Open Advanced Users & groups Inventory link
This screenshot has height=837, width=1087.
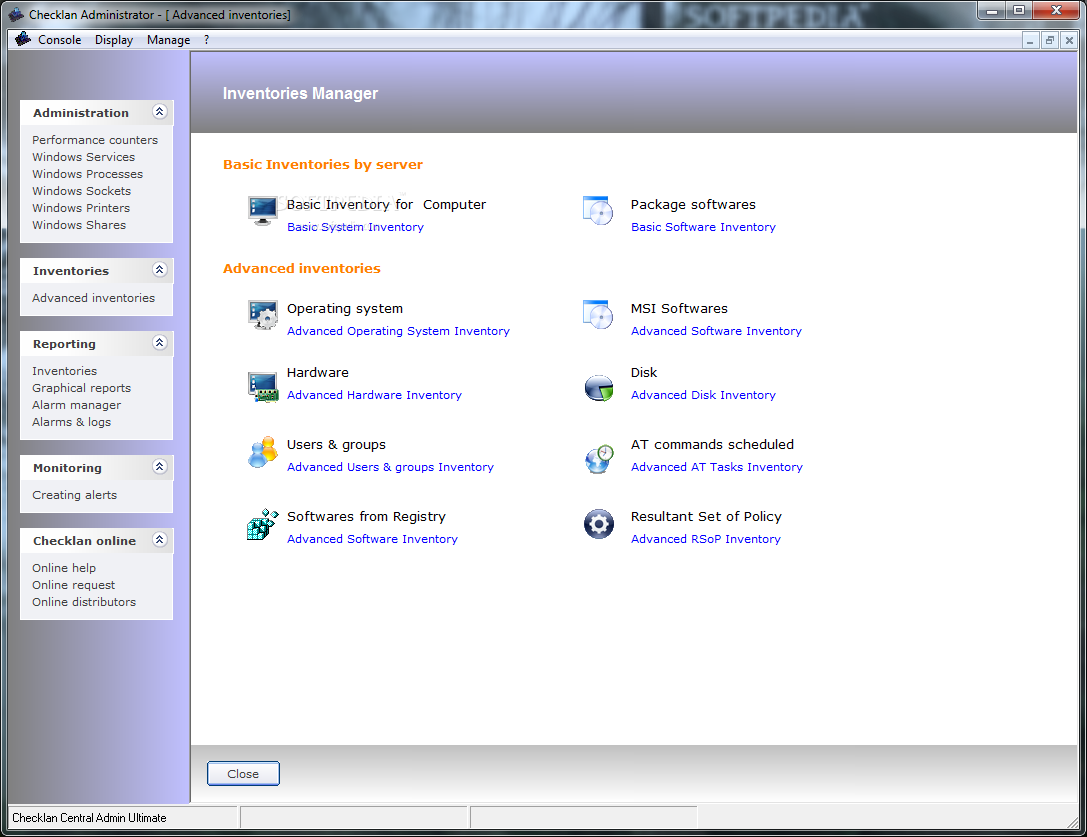[390, 467]
